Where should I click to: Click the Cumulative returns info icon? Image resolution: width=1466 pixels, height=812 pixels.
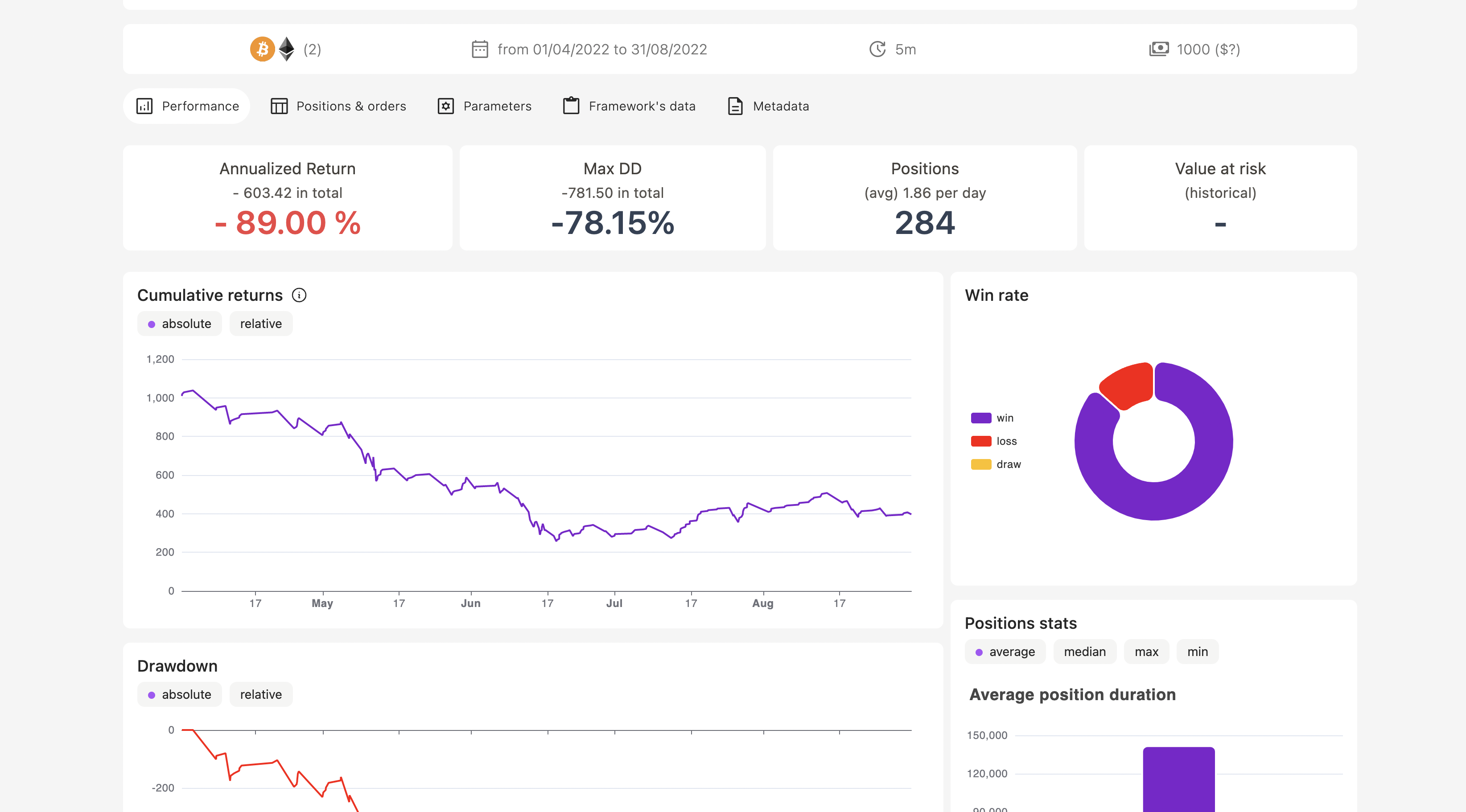click(299, 295)
